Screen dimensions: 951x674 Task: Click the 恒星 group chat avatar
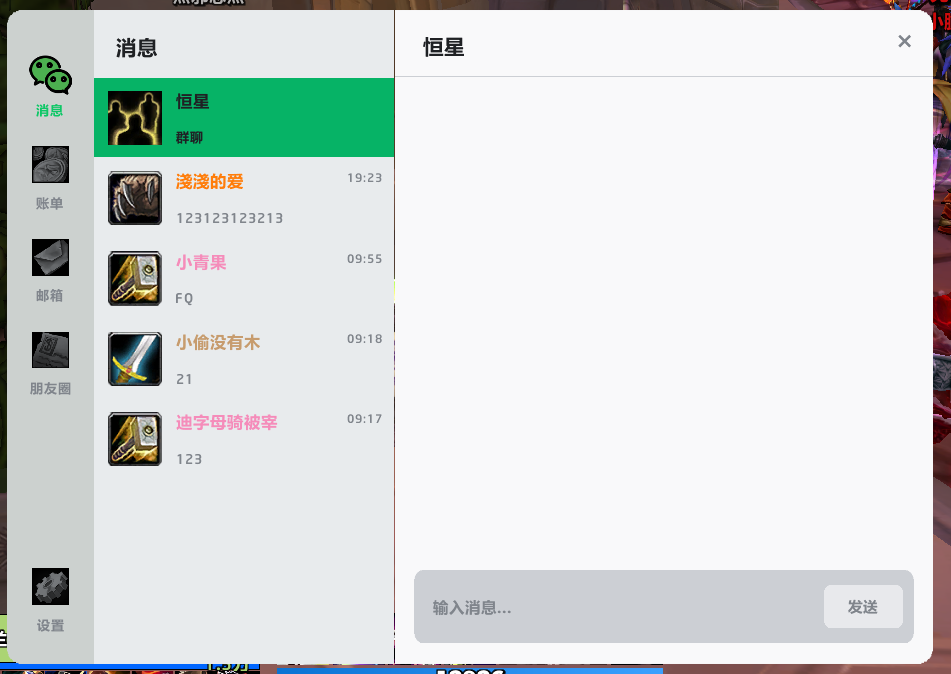click(135, 118)
